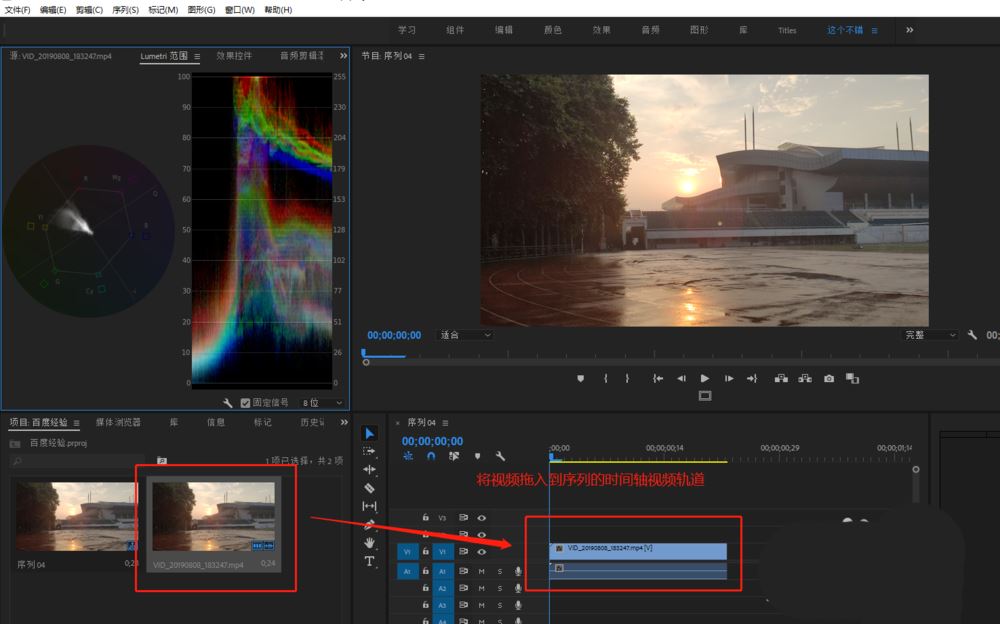1000x624 pixels.
Task: Click the Add Marker button under the monitor
Action: [x=580, y=379]
